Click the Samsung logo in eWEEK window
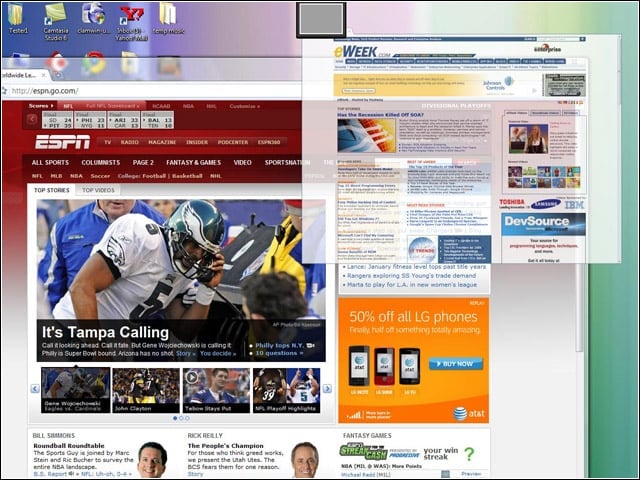 (546, 204)
